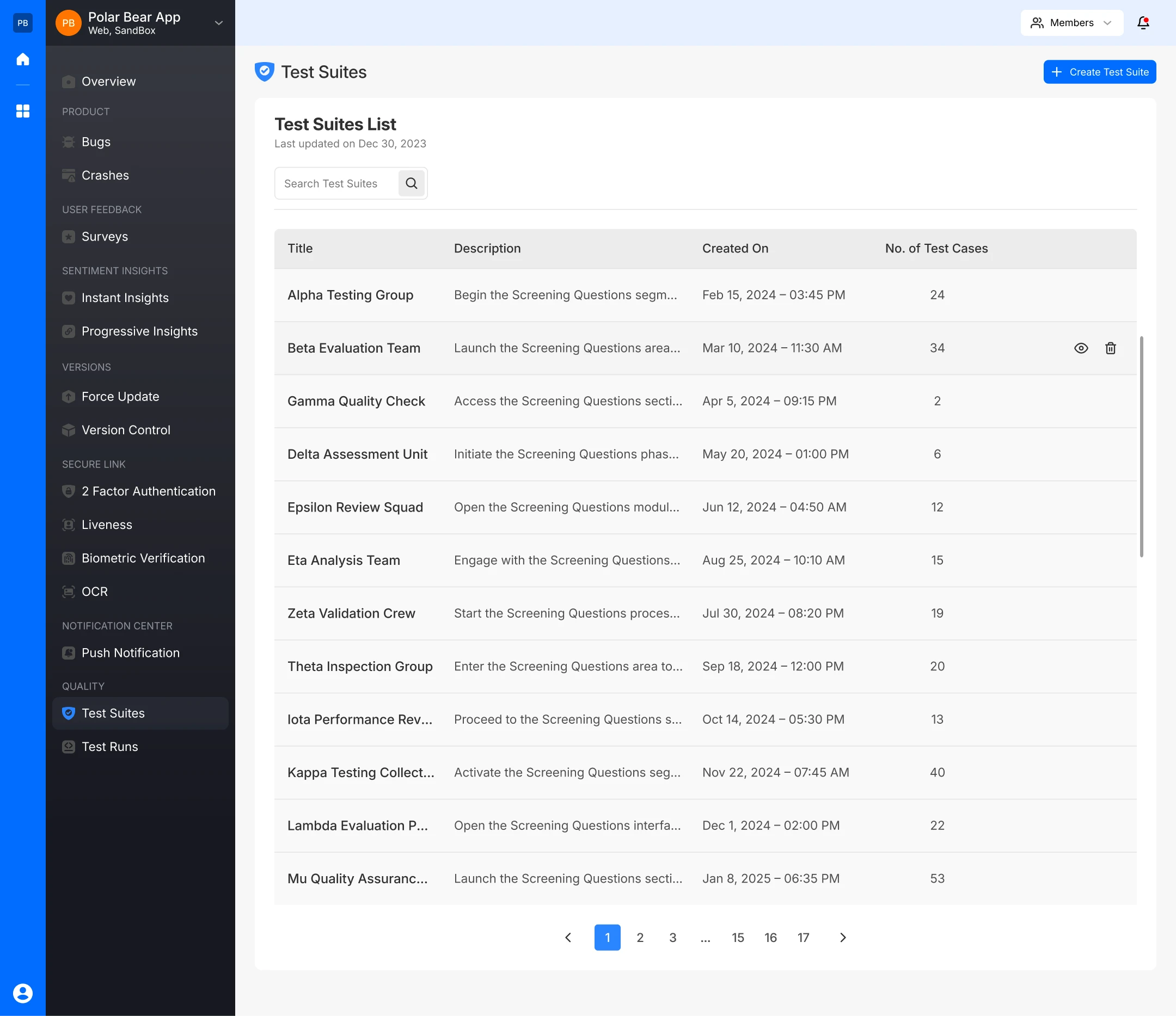1176x1016 pixels.
Task: Expand the Polar Bear App switcher
Action: (x=218, y=23)
